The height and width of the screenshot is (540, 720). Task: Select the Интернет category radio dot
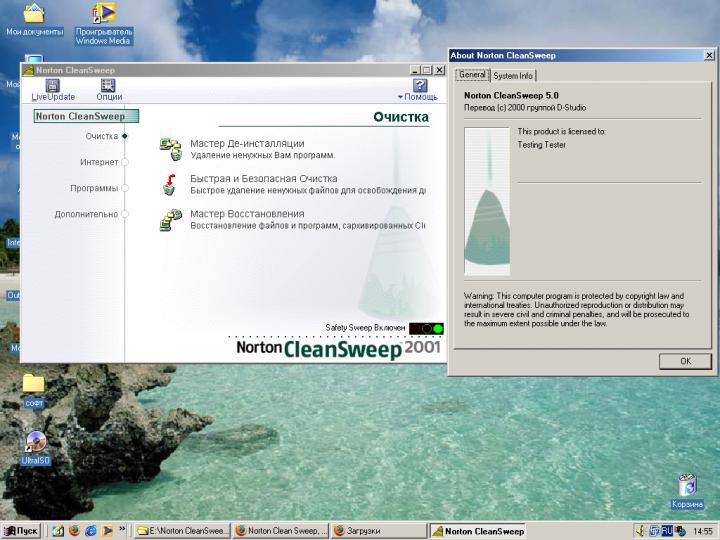tap(125, 162)
